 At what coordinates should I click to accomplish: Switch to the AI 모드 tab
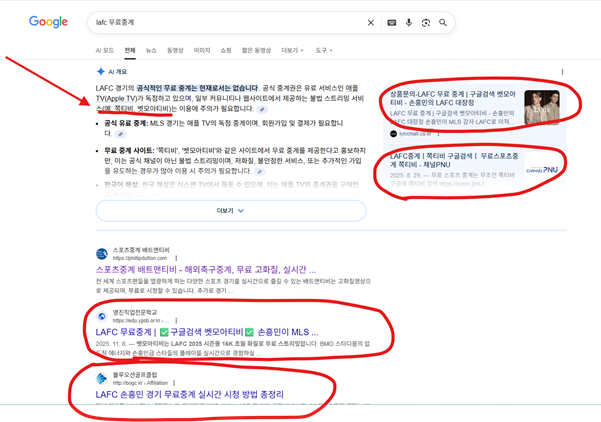105,49
